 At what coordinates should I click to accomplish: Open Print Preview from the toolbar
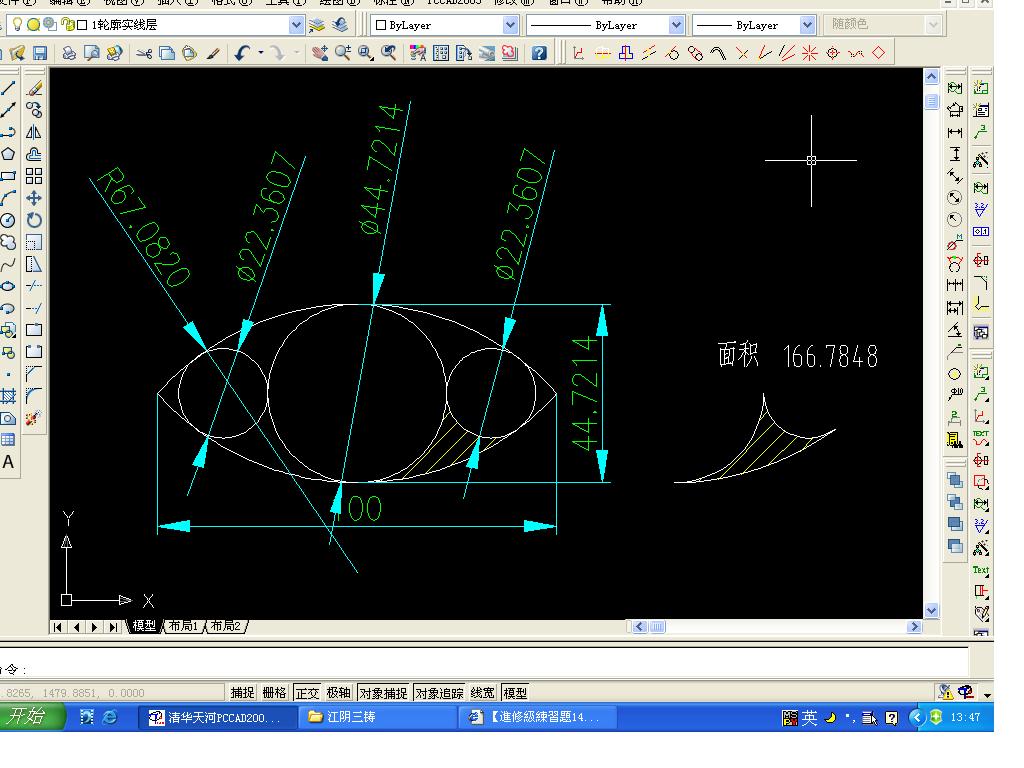click(91, 53)
